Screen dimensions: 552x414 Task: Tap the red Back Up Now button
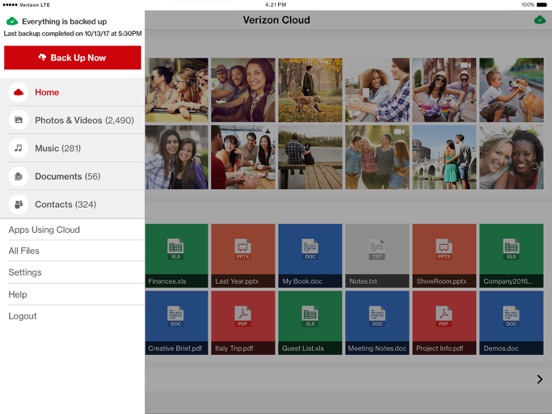click(73, 58)
